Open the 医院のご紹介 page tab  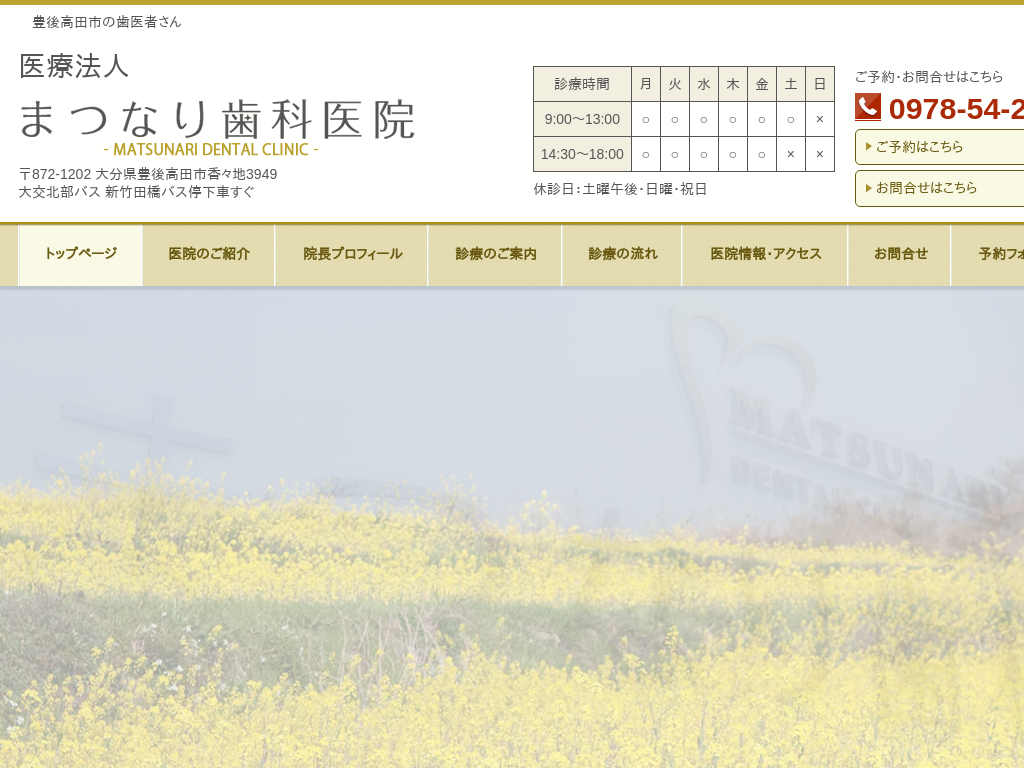click(208, 254)
